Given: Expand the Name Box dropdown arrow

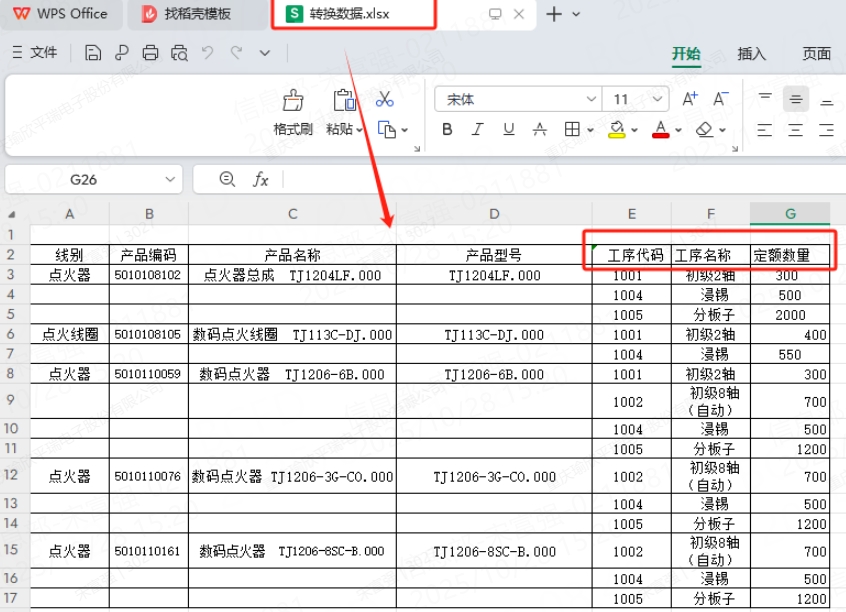Looking at the screenshot, I should click(169, 179).
